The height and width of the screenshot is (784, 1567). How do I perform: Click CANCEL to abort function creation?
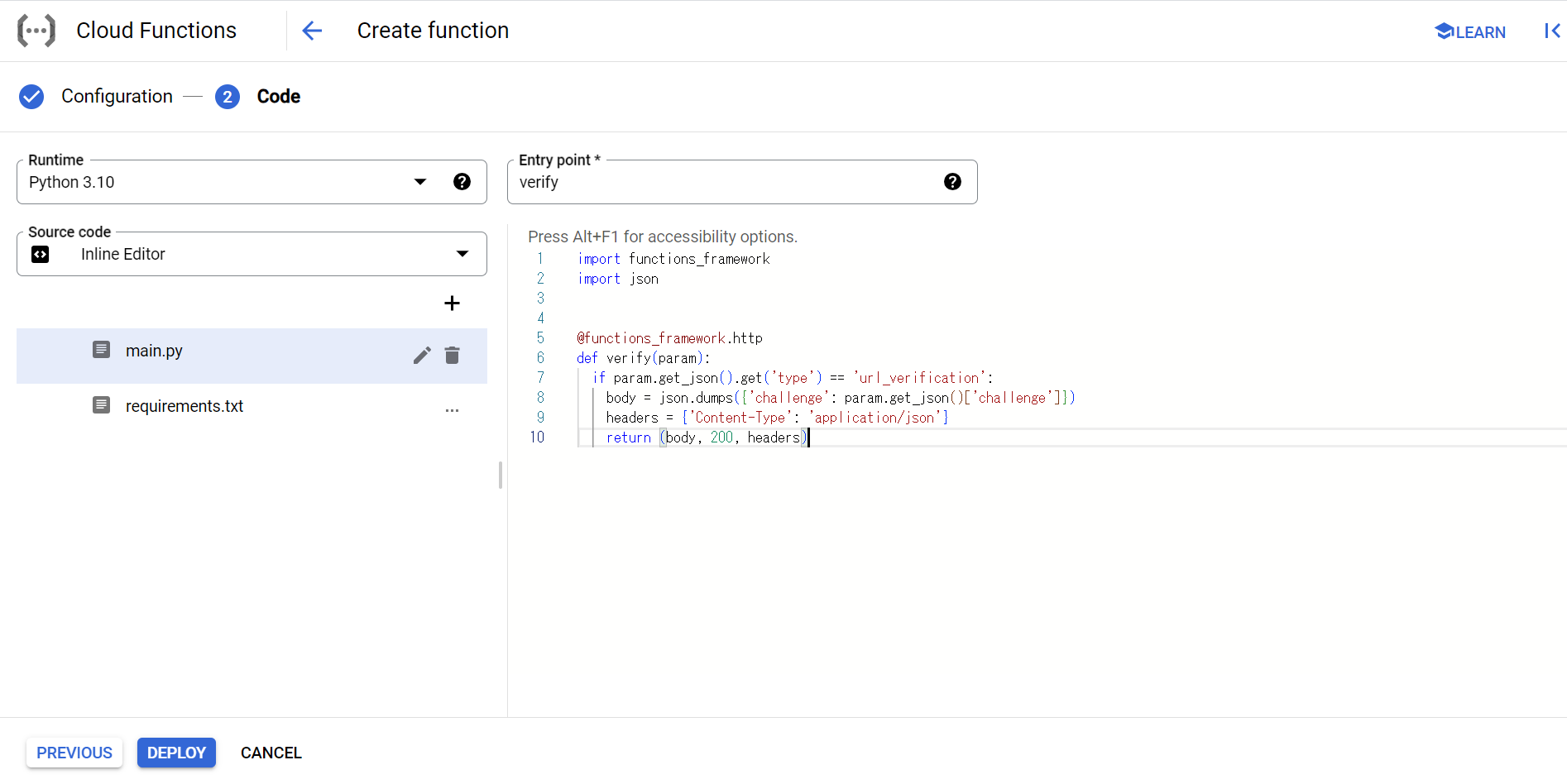271,753
